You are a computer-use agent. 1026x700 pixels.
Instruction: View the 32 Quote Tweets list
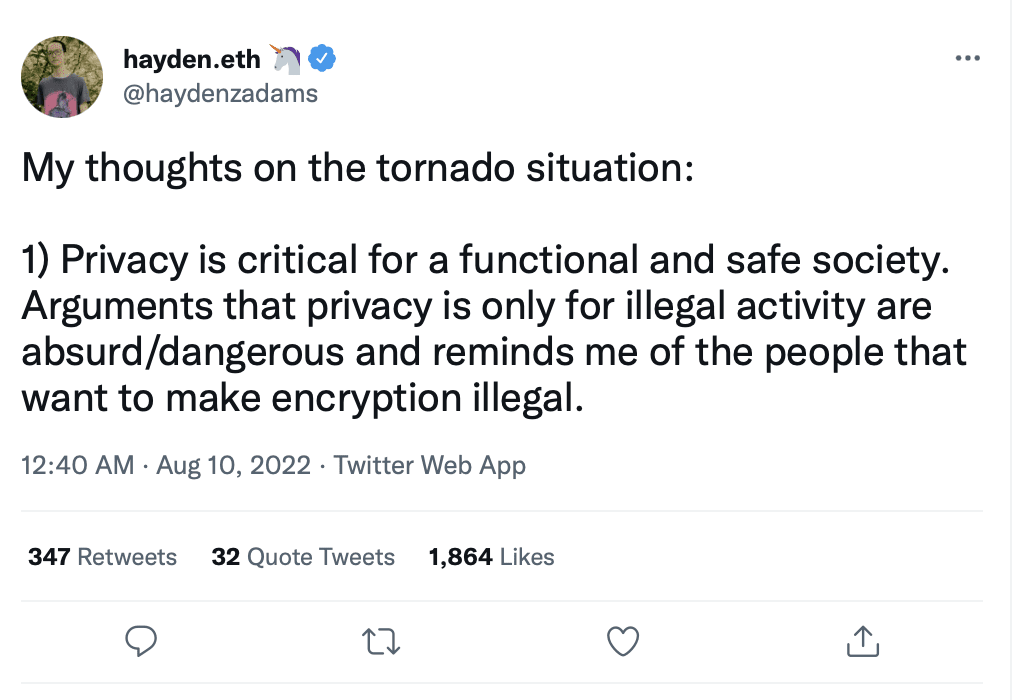point(303,557)
